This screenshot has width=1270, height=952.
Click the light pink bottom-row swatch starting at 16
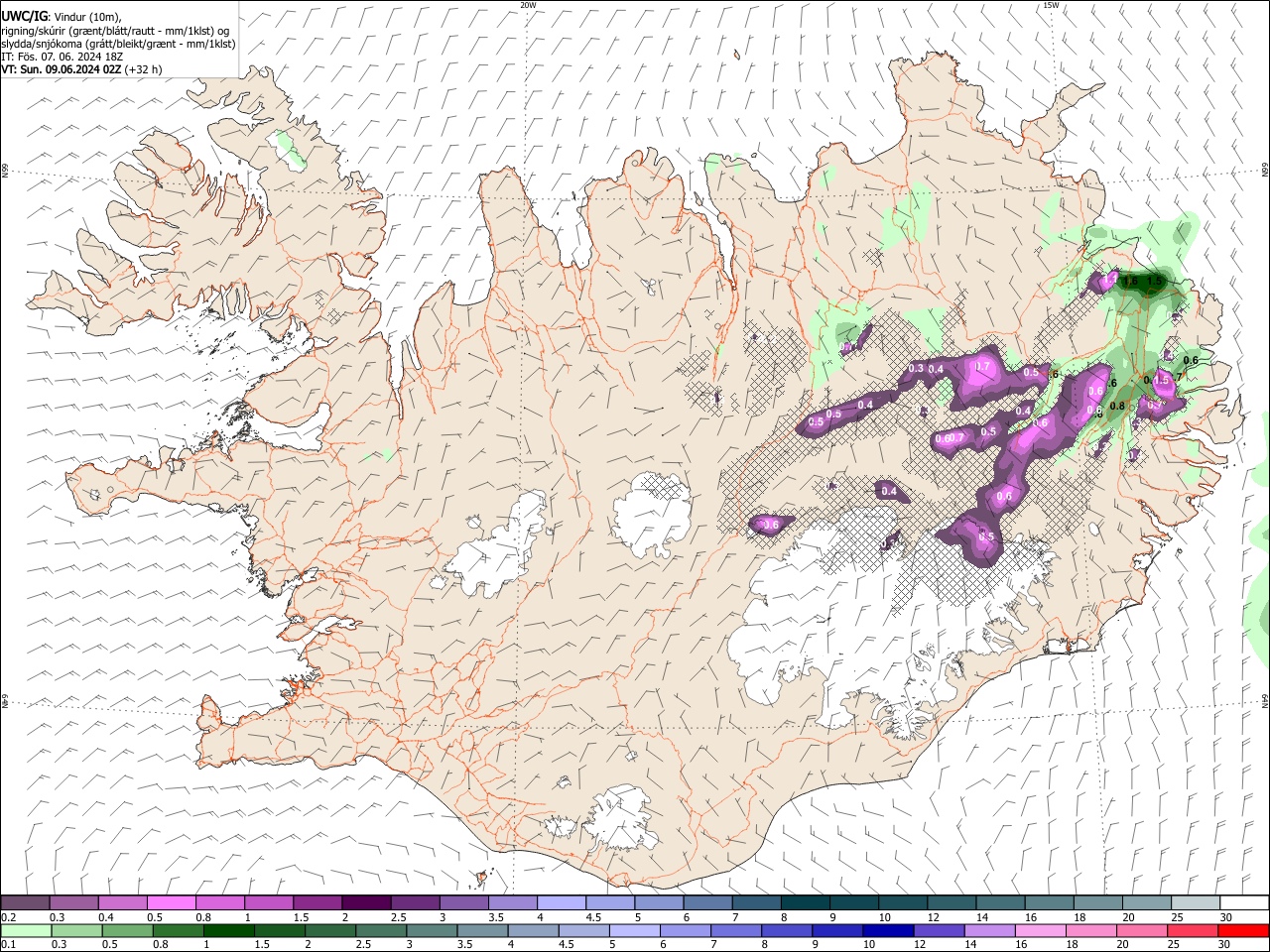coord(1042,930)
